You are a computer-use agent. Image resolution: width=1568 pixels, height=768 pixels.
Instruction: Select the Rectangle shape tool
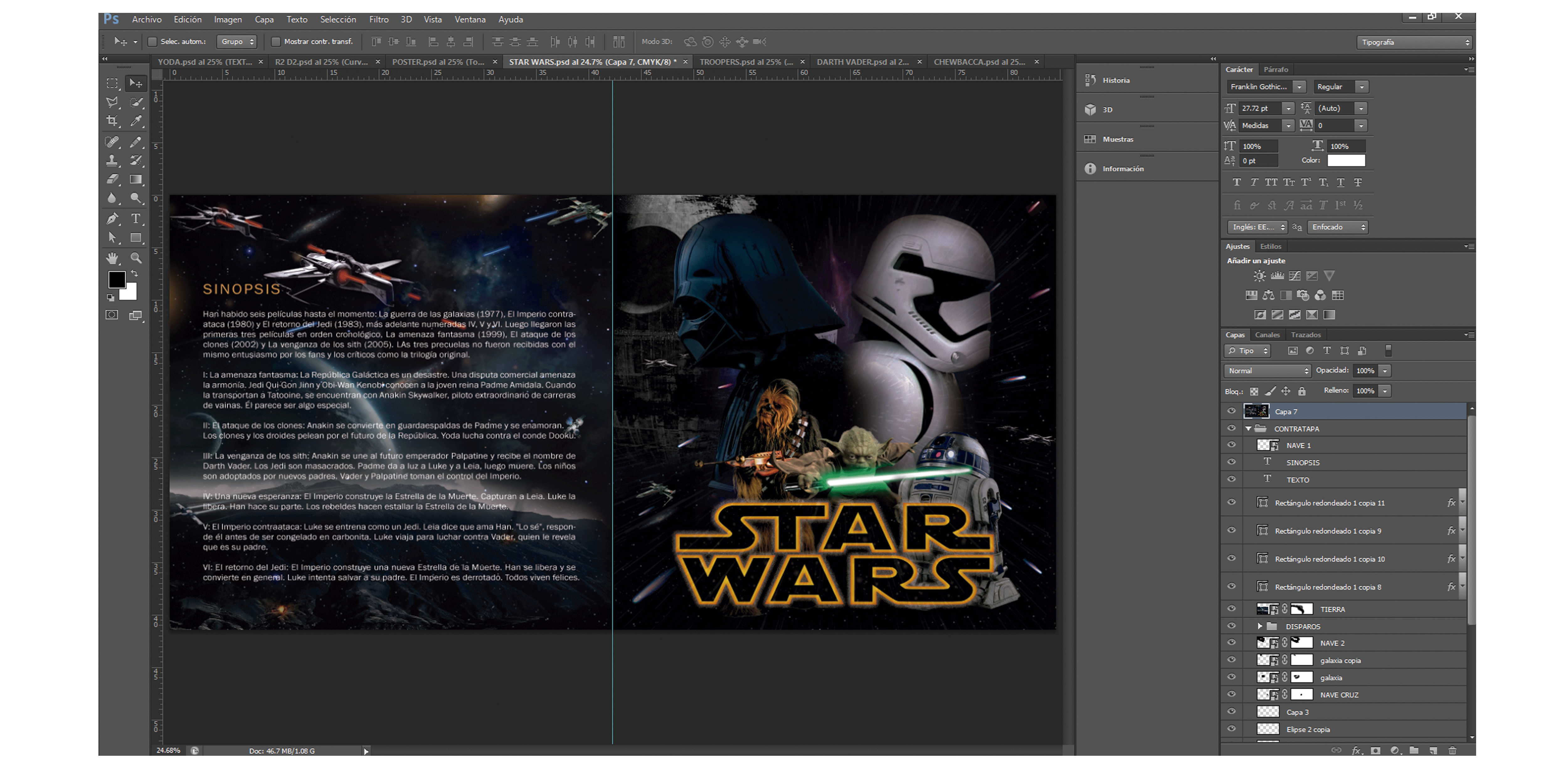(x=136, y=237)
